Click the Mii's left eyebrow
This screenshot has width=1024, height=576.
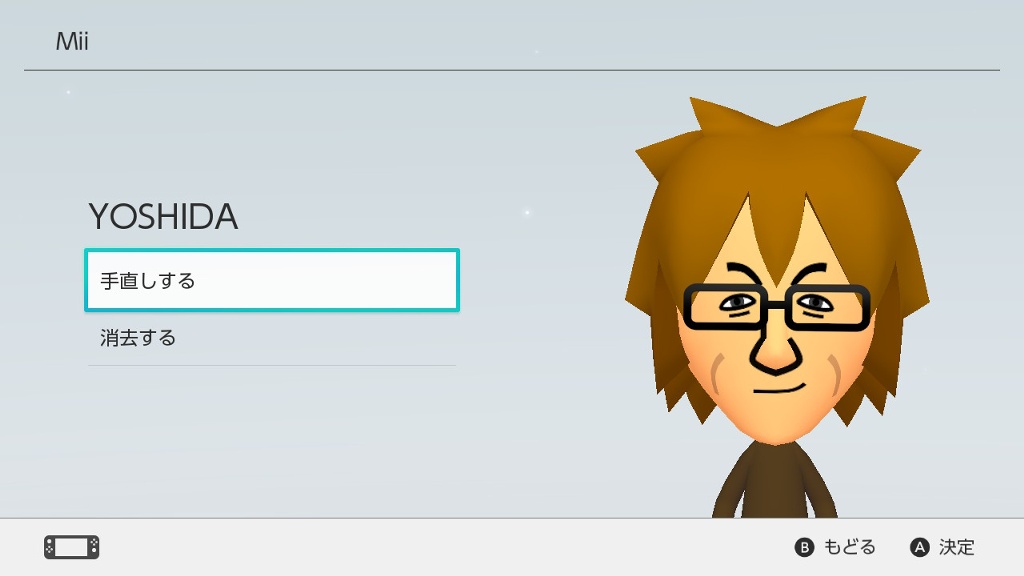744,273
